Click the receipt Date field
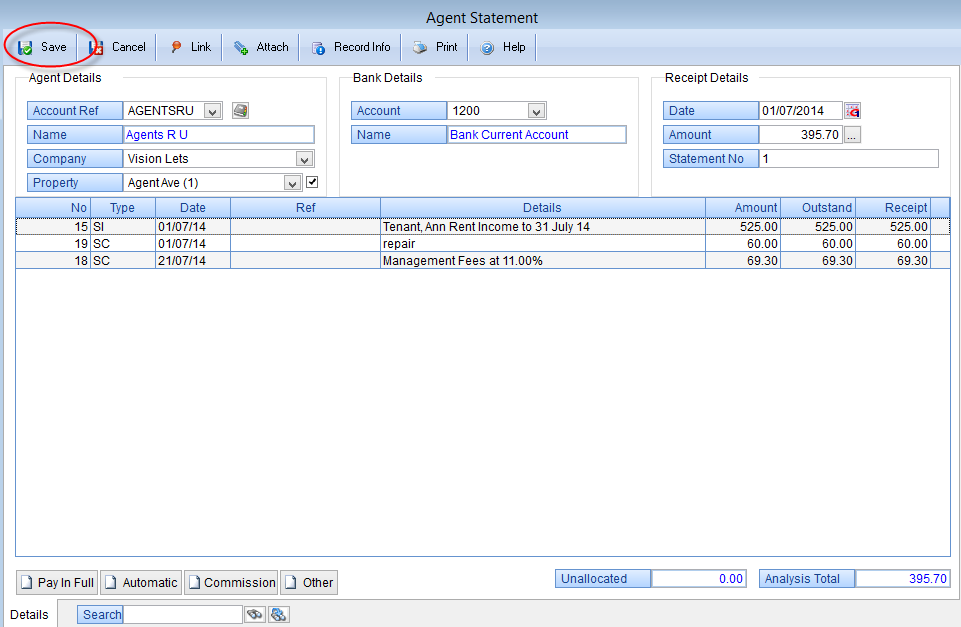 coord(801,111)
